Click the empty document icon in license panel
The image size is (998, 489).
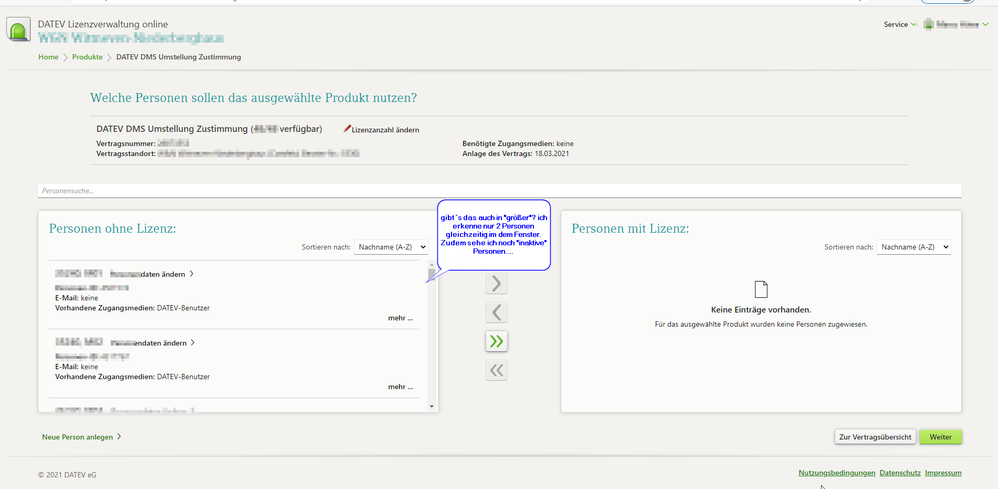[761, 290]
